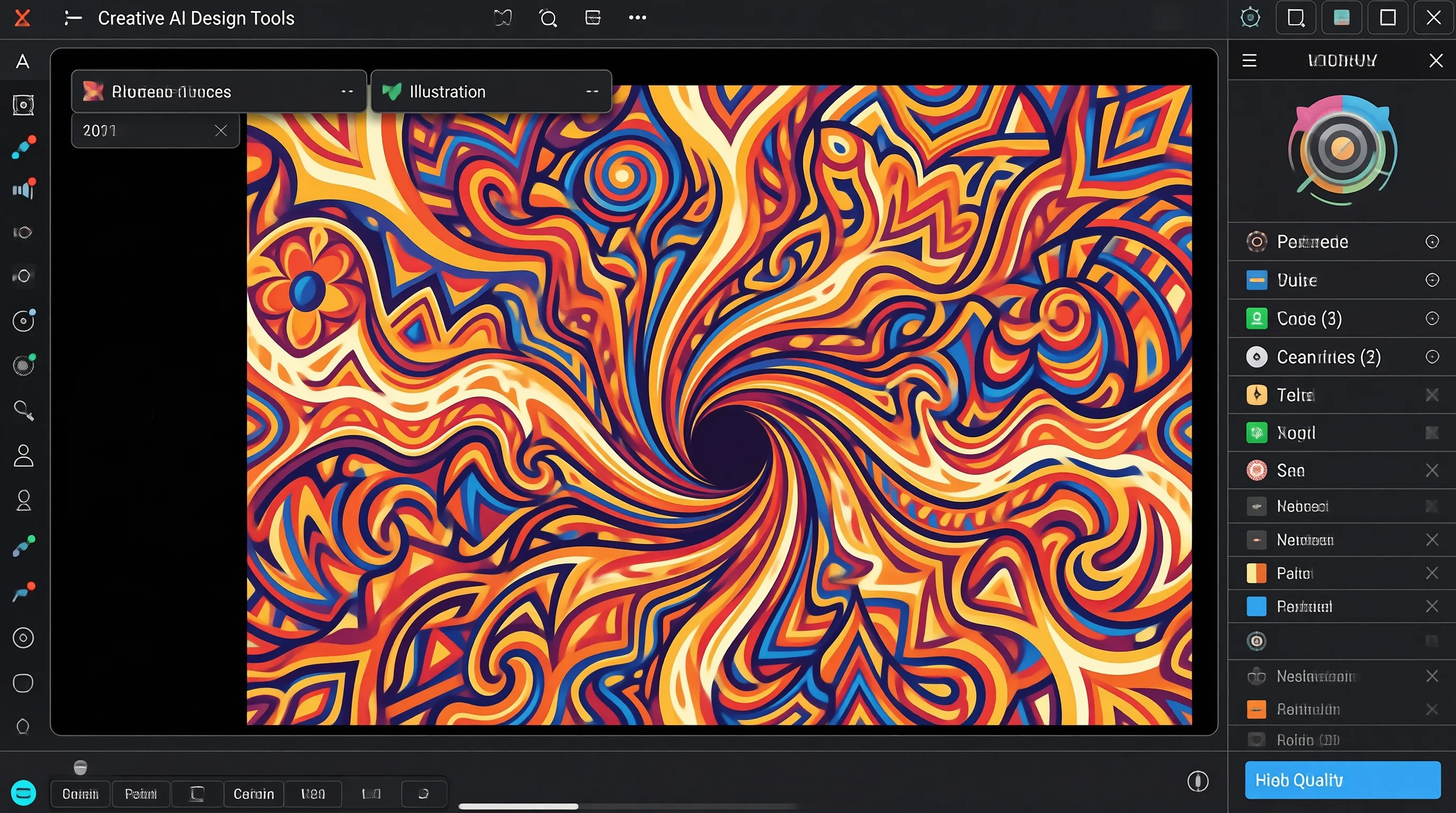Click the red X logo icon

pos(22,18)
